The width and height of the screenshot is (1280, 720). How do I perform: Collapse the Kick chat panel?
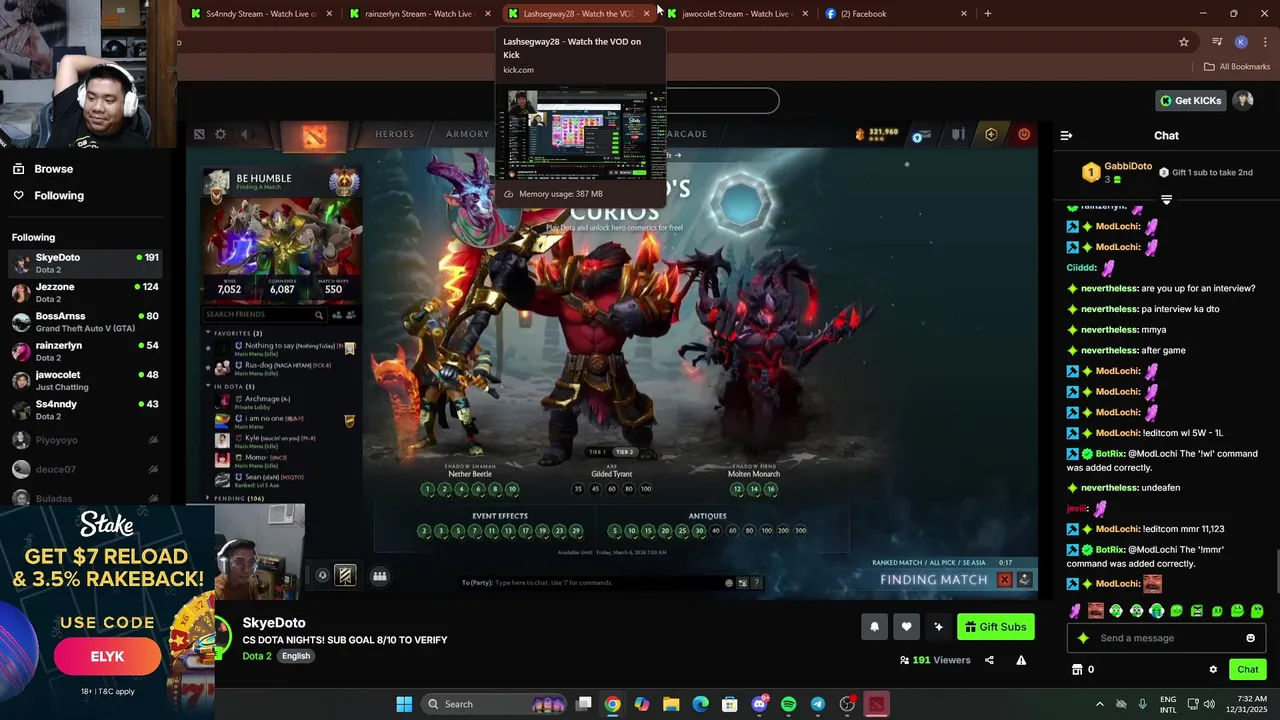click(1066, 136)
